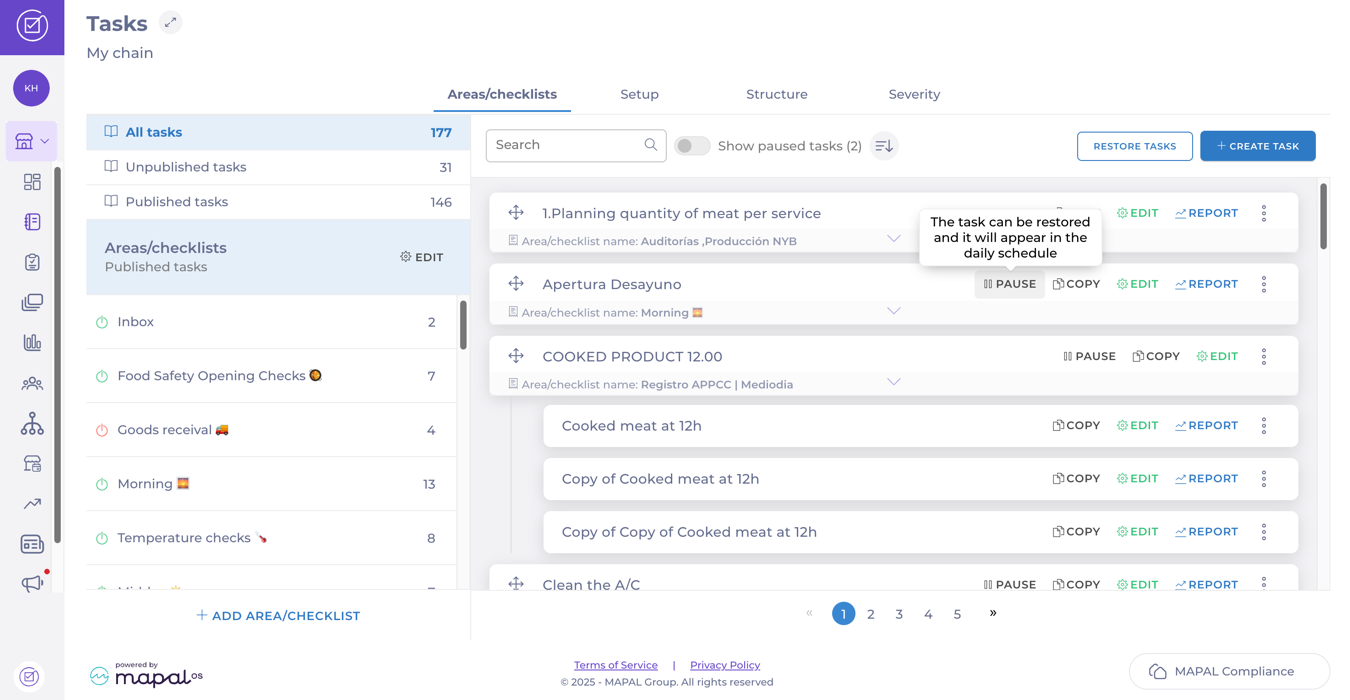Click CREATE TASK button
Viewport: 1350px width, 700px height.
tap(1258, 146)
